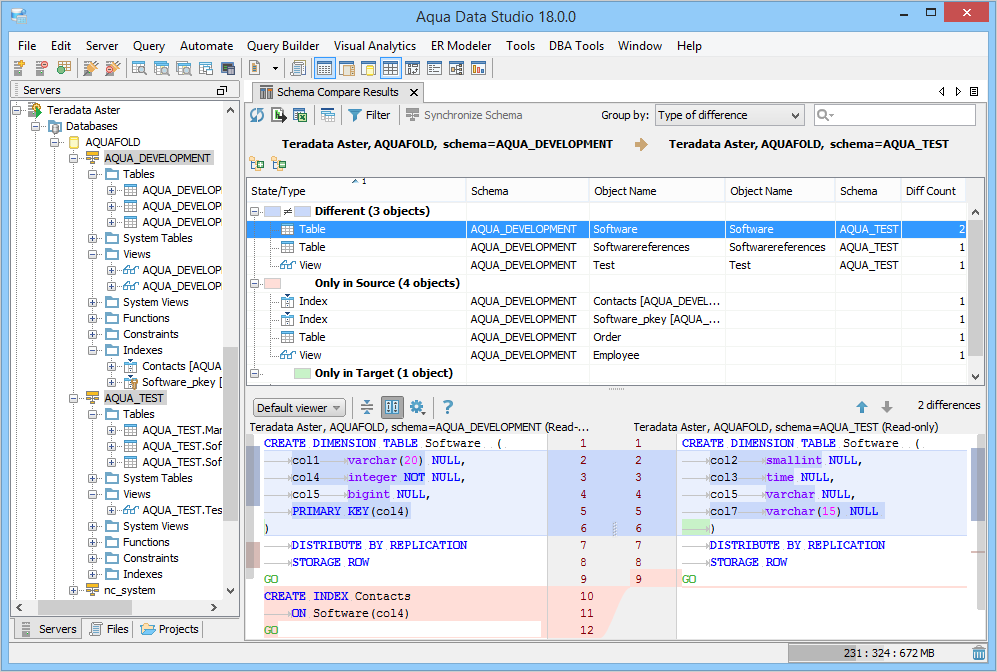Image resolution: width=997 pixels, height=672 pixels.
Task: Click the garbage collection trash icon
Action: tap(978, 653)
